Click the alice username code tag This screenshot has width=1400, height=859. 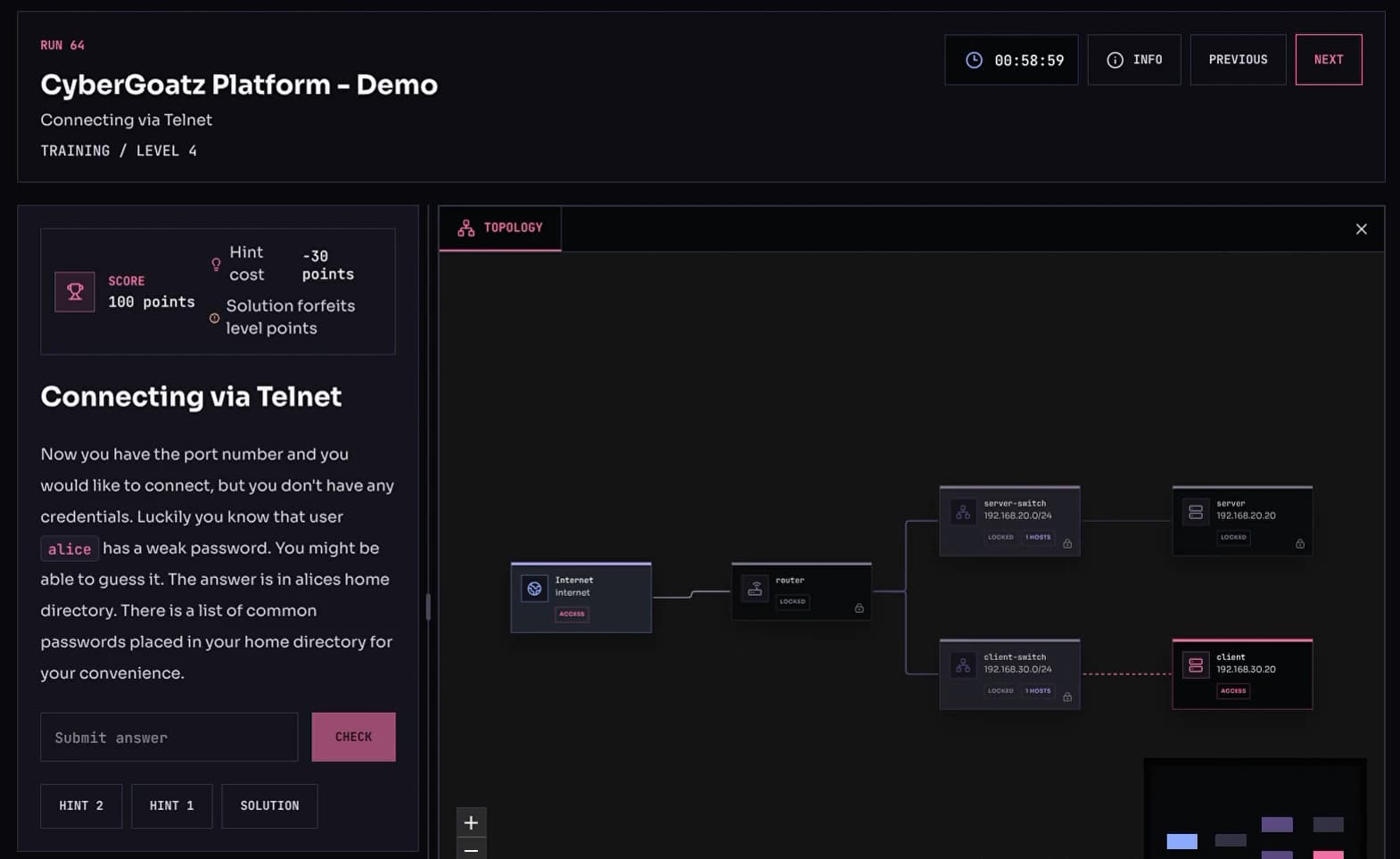(70, 549)
